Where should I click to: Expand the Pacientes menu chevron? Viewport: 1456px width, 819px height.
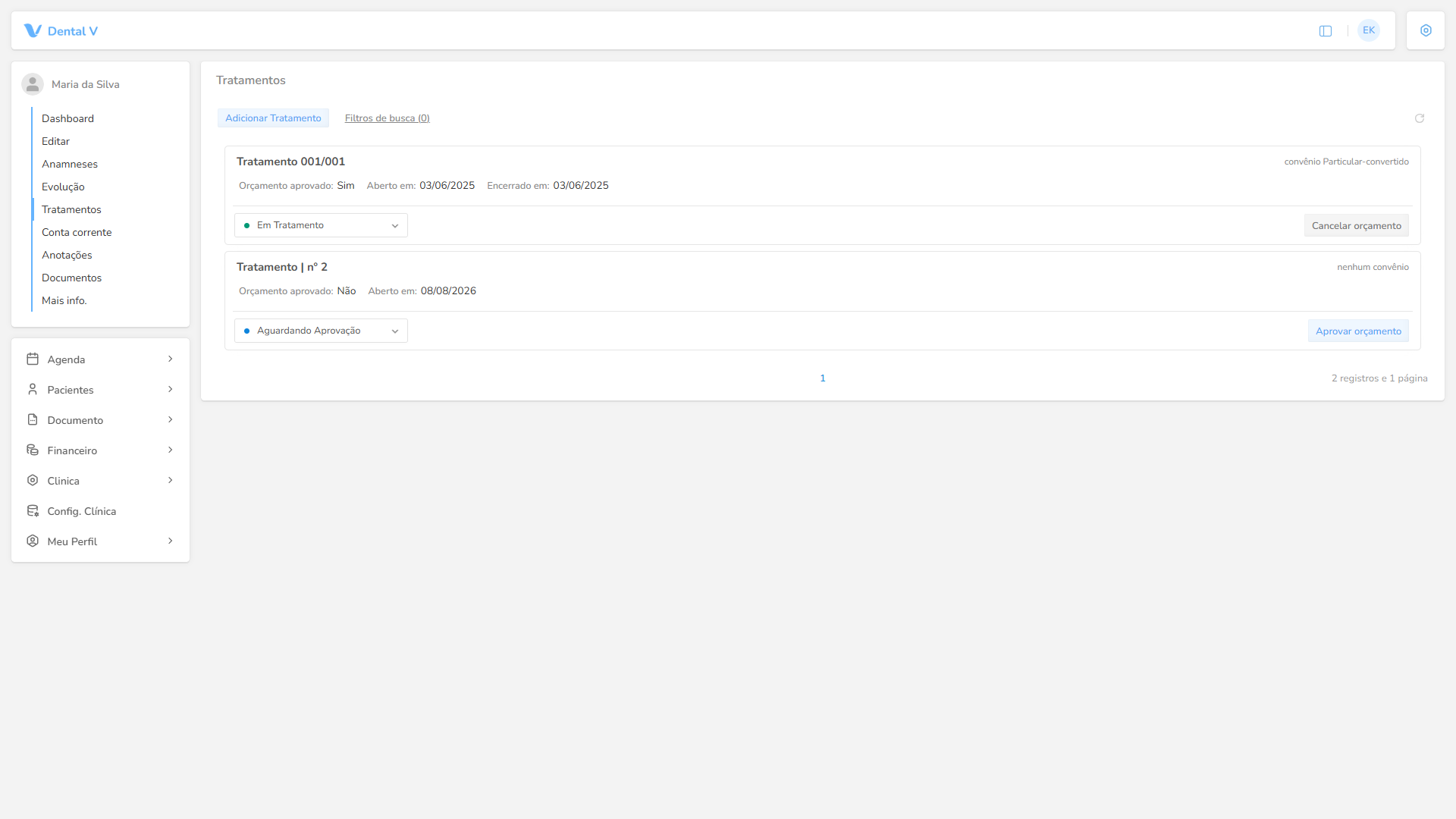pos(171,389)
